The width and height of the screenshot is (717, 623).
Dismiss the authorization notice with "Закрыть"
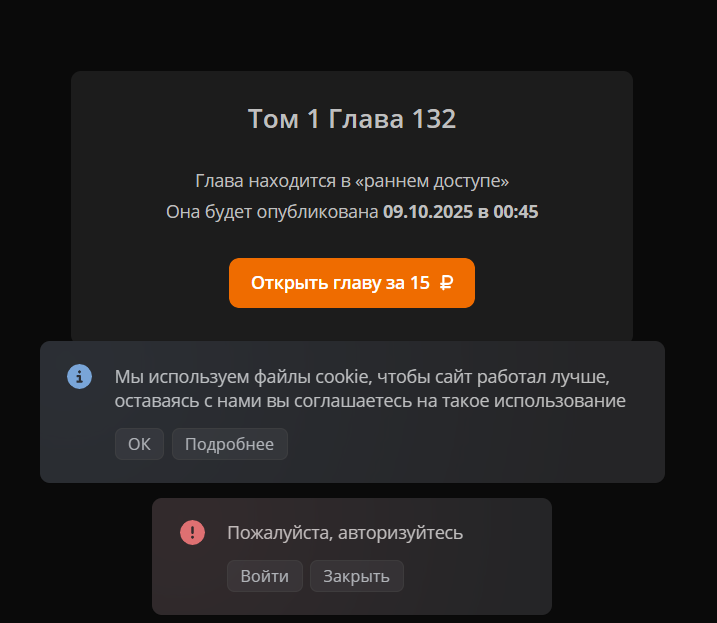[x=357, y=576]
